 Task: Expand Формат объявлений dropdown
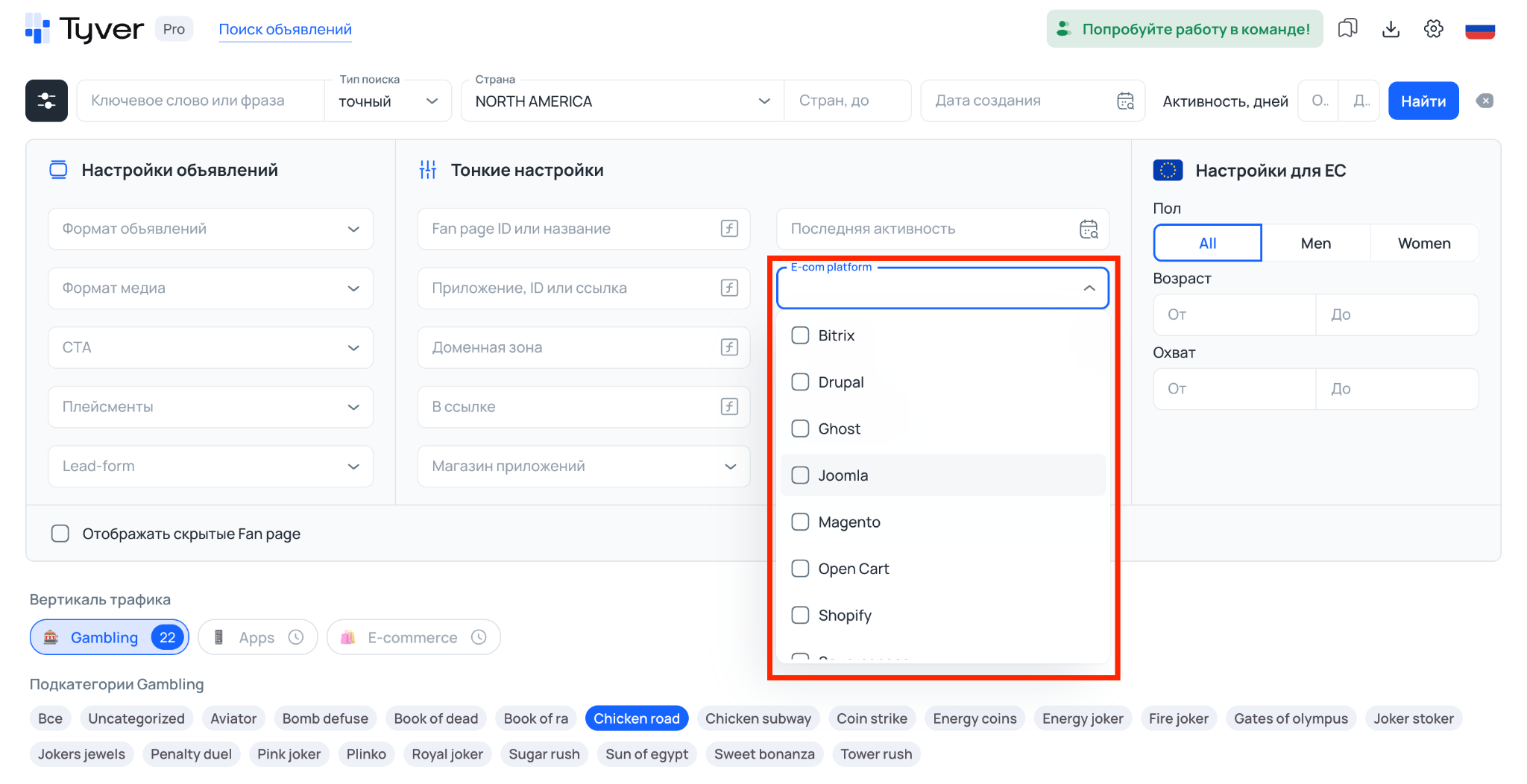210,229
